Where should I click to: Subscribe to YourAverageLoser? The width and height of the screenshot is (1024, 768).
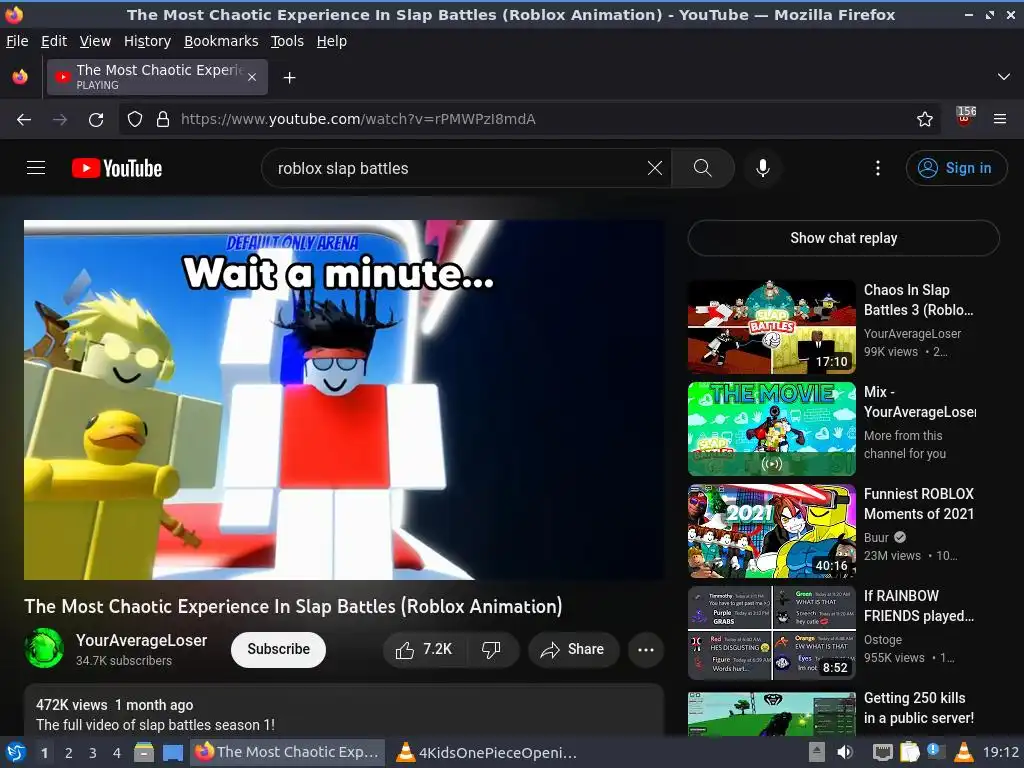click(278, 649)
